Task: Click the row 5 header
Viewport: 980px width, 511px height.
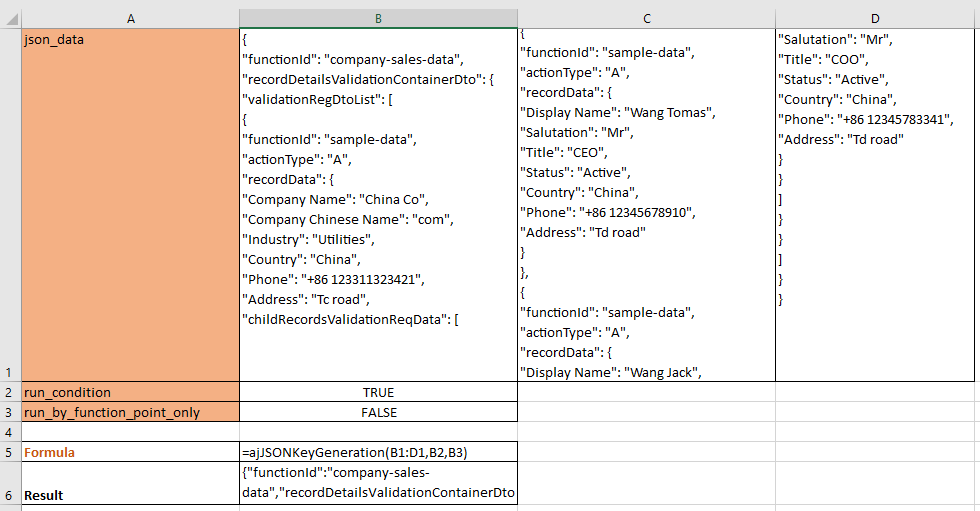Action: point(10,452)
